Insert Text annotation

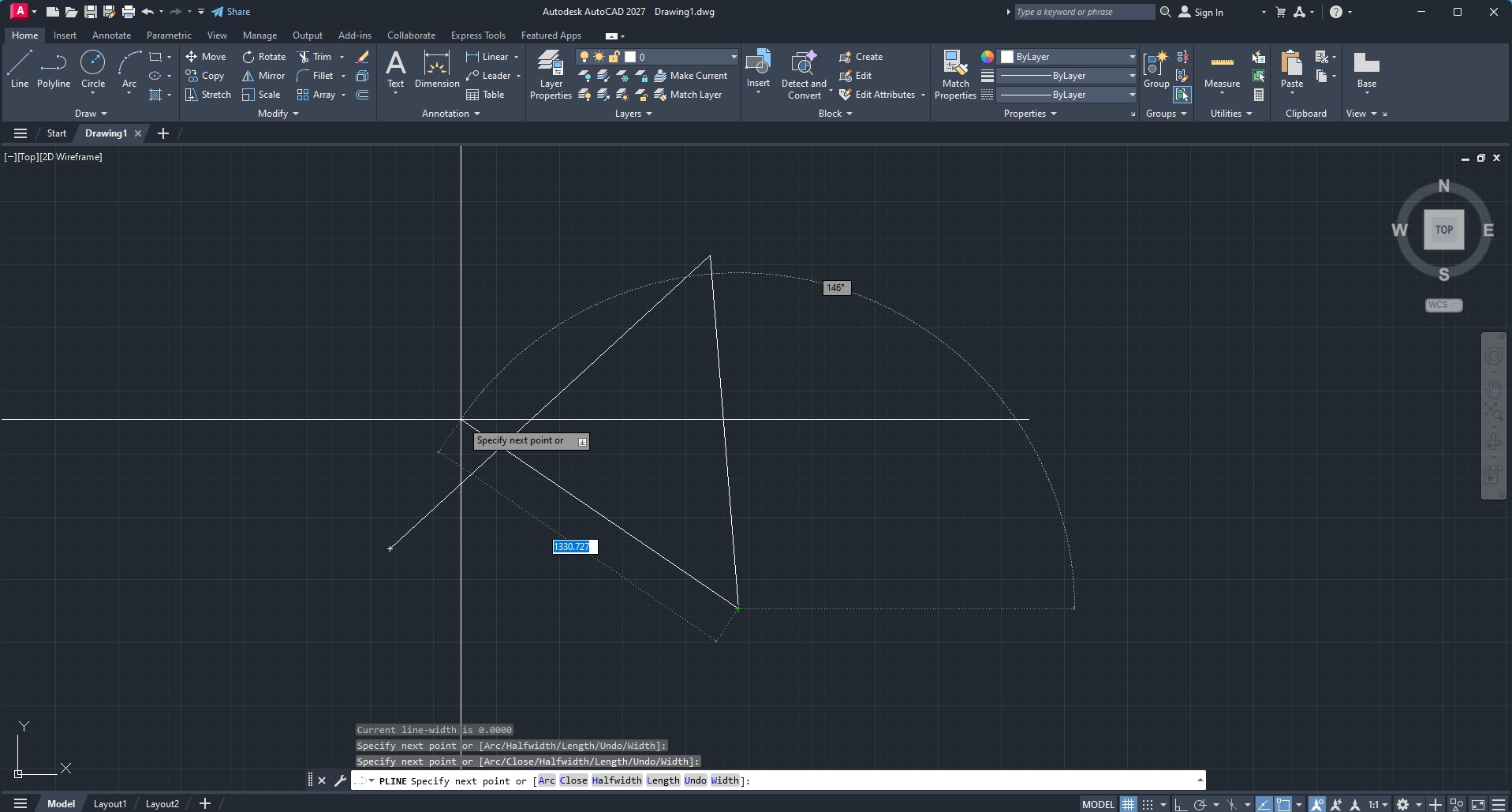click(395, 69)
